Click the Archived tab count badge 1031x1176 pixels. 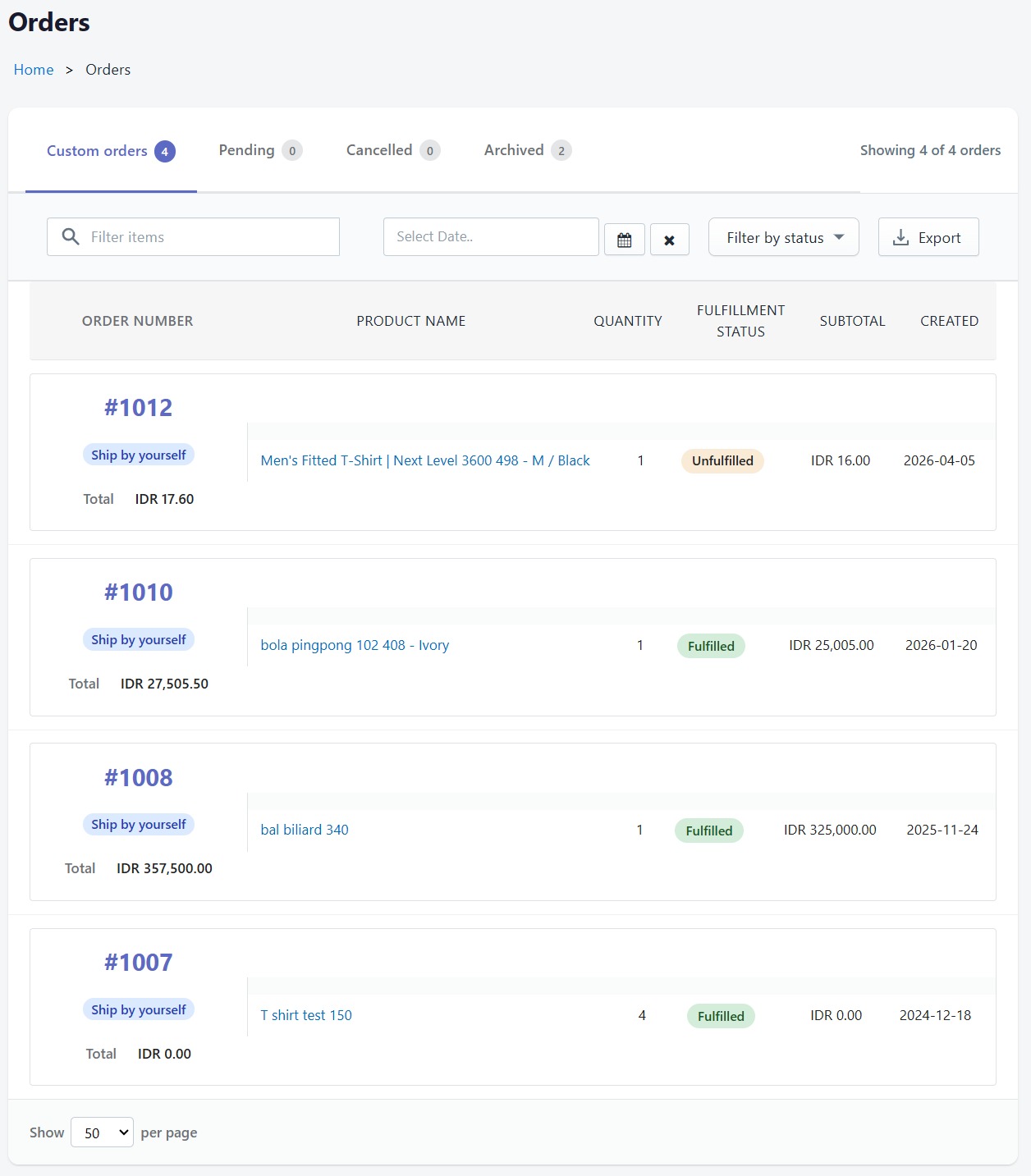[561, 150]
